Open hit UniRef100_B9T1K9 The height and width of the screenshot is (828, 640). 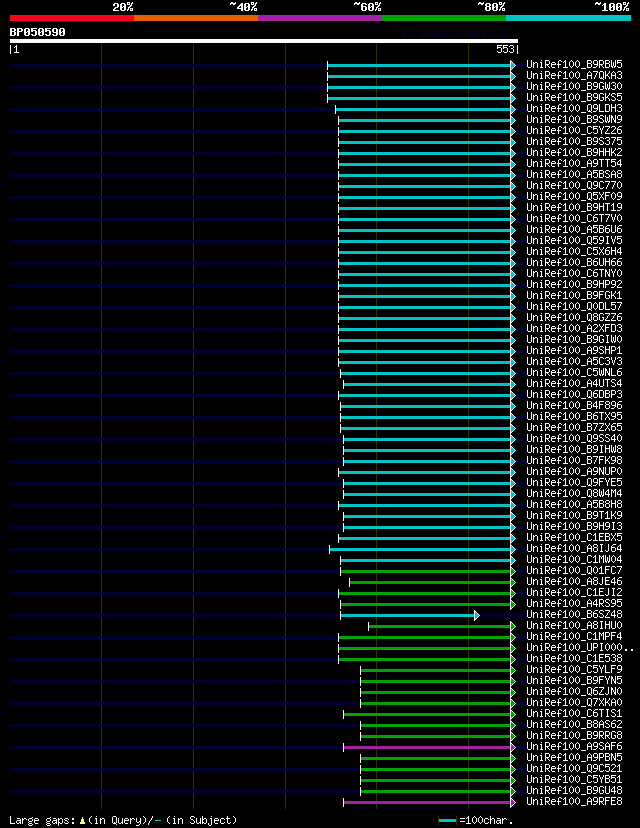[574, 515]
